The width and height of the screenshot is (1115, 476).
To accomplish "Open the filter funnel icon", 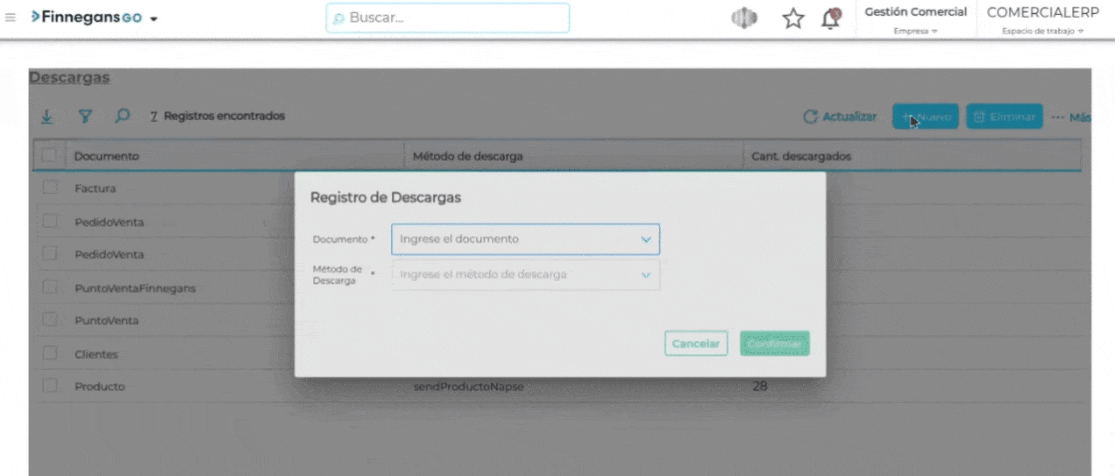I will (85, 117).
